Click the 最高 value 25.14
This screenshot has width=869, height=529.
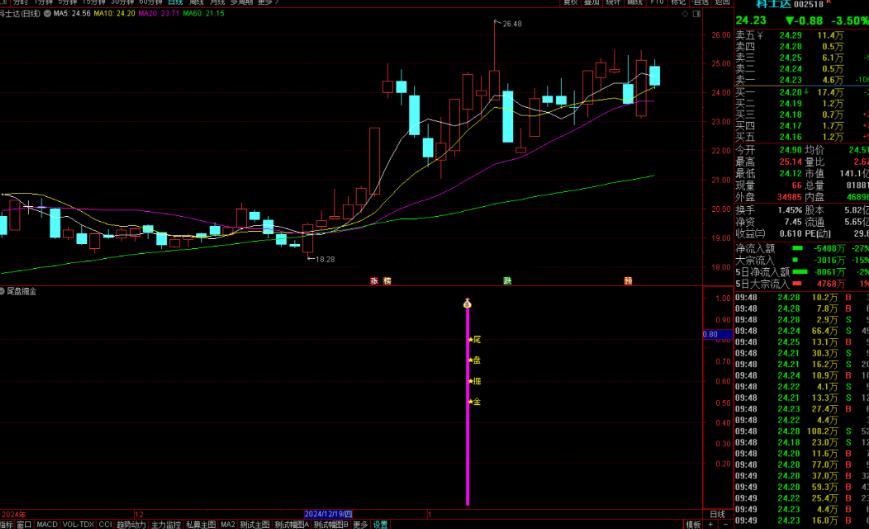tap(790, 162)
